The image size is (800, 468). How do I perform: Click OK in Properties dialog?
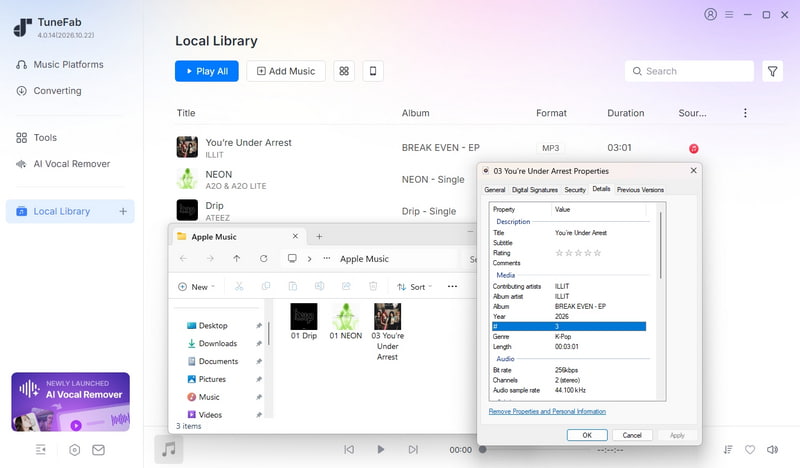click(x=587, y=435)
